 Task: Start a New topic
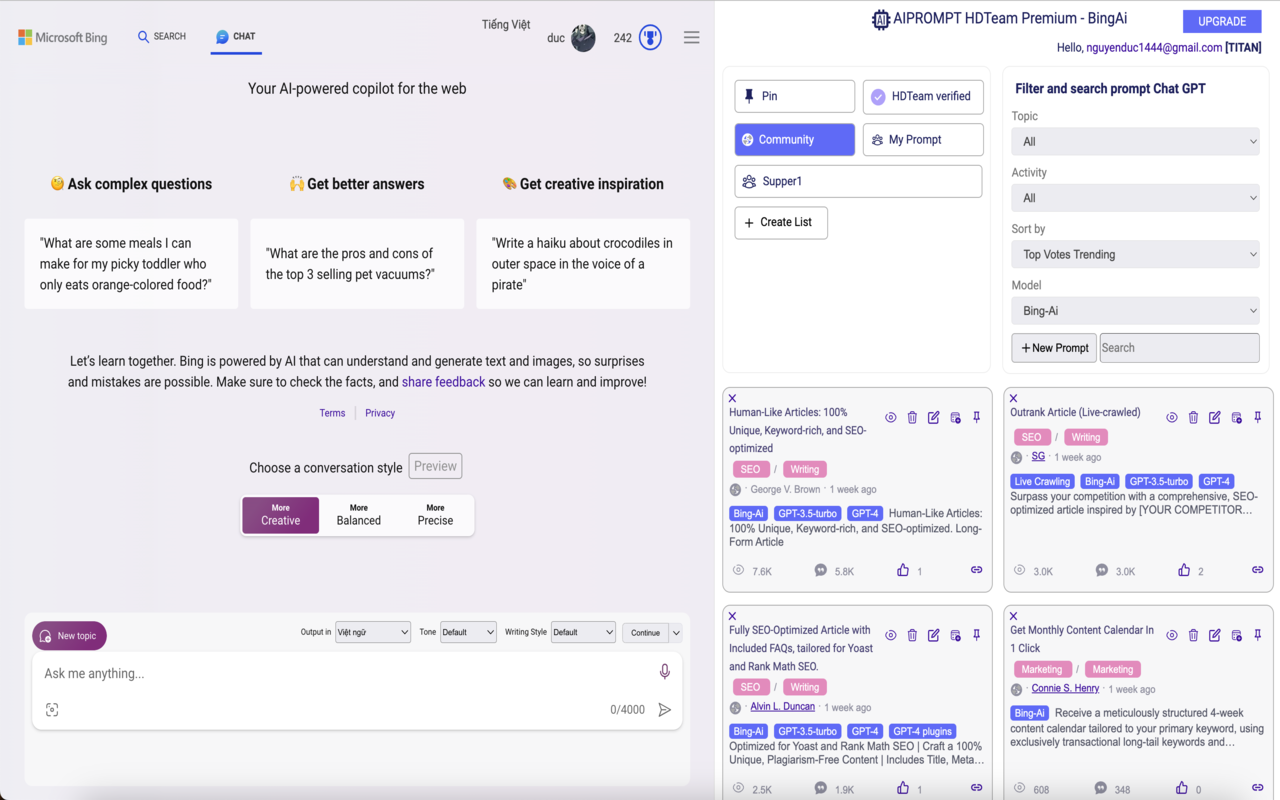[x=69, y=636]
